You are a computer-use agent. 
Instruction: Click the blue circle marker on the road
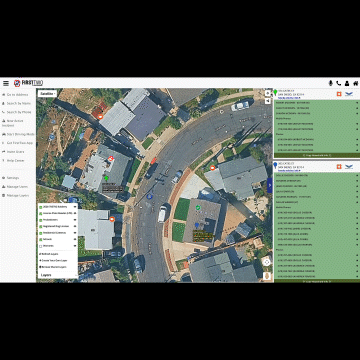[149, 196]
